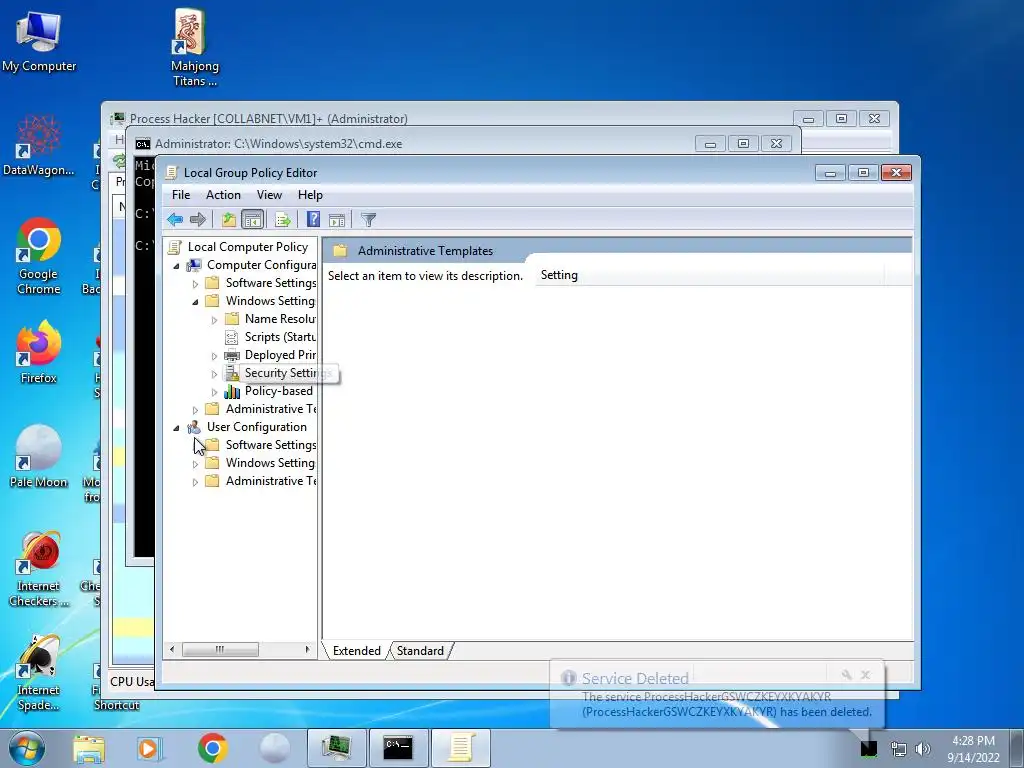The image size is (1024, 768).
Task: Close the Service Deleted notification balloon
Action: pos(865,675)
